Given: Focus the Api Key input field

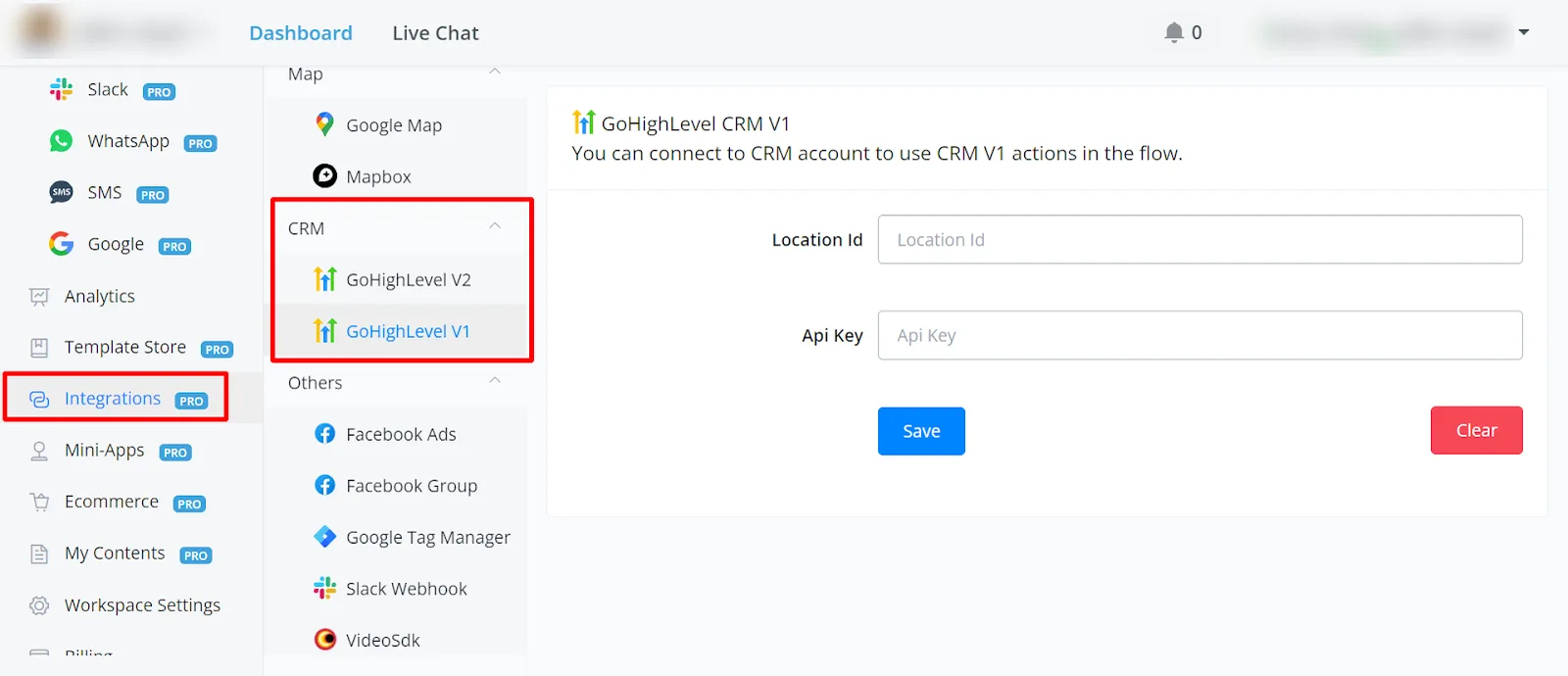Looking at the screenshot, I should [x=1200, y=335].
